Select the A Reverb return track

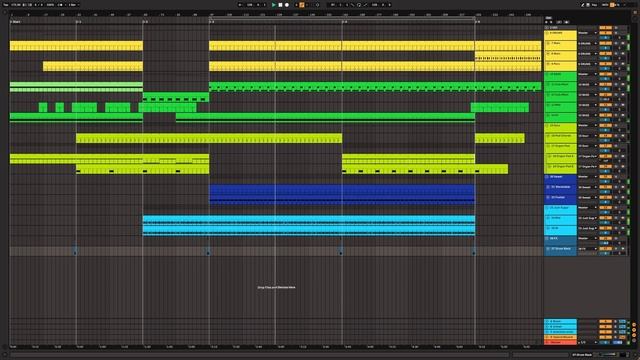[560, 321]
